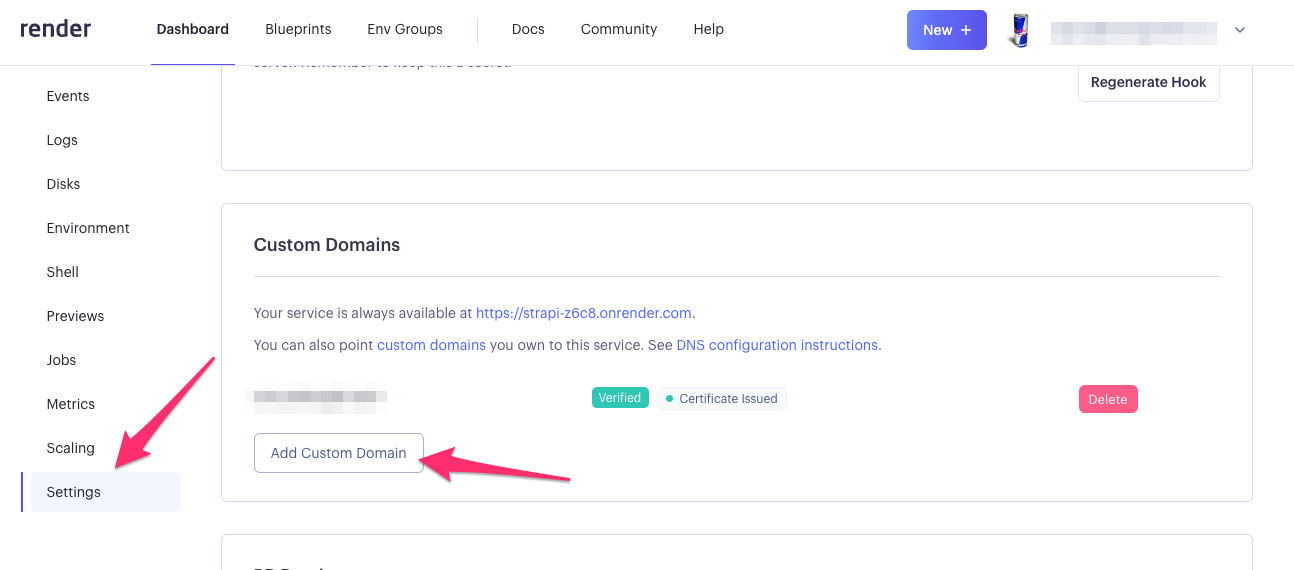
Task: Select Settings in the sidebar
Action: point(106,492)
